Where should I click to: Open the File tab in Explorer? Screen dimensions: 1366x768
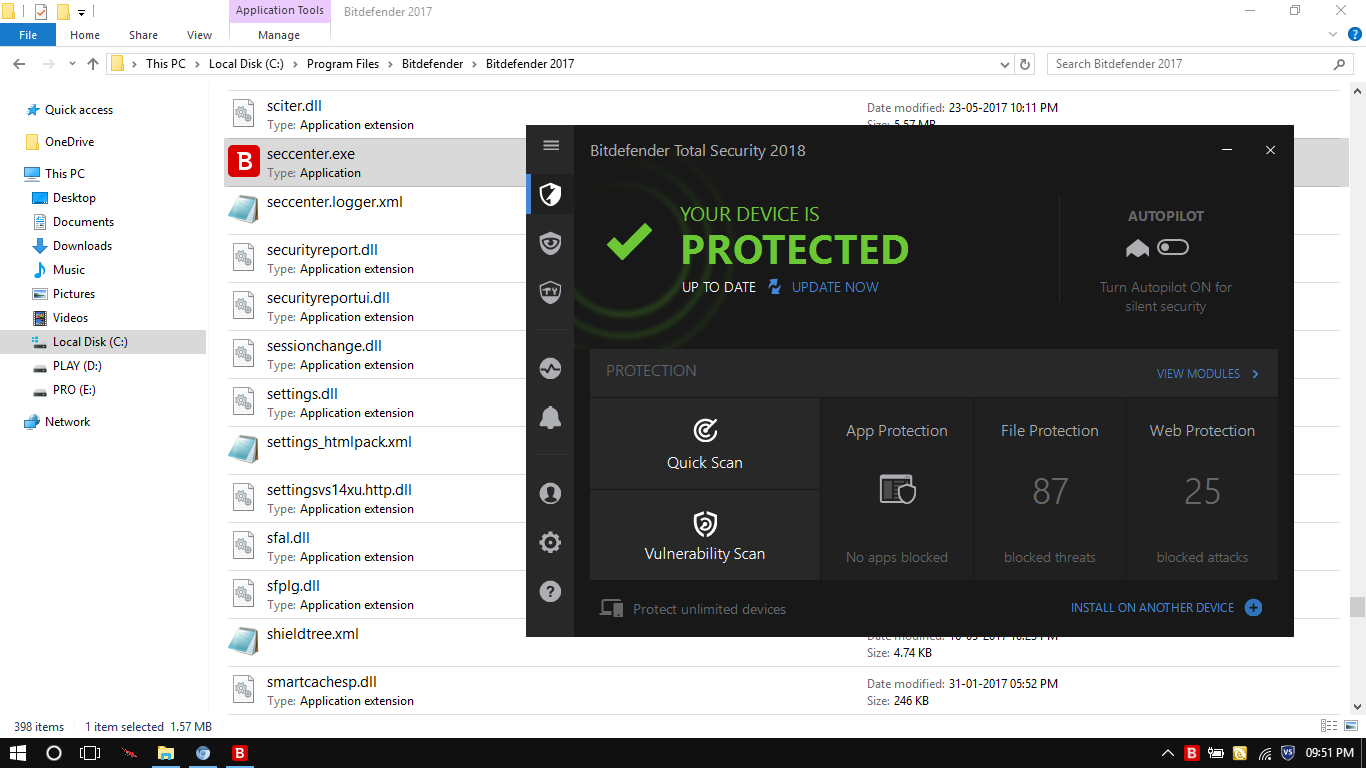[28, 35]
